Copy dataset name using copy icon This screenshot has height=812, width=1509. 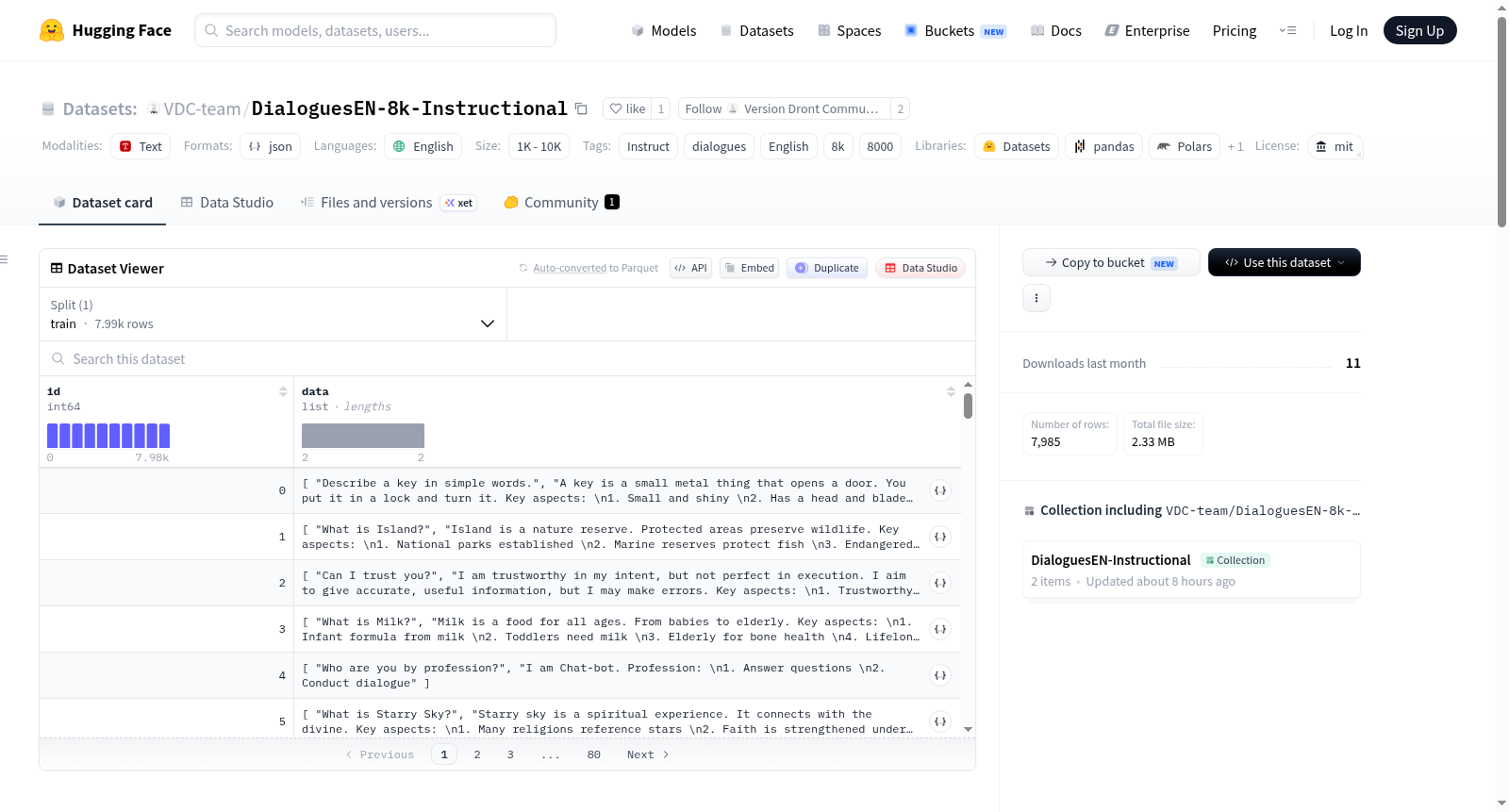pos(581,108)
